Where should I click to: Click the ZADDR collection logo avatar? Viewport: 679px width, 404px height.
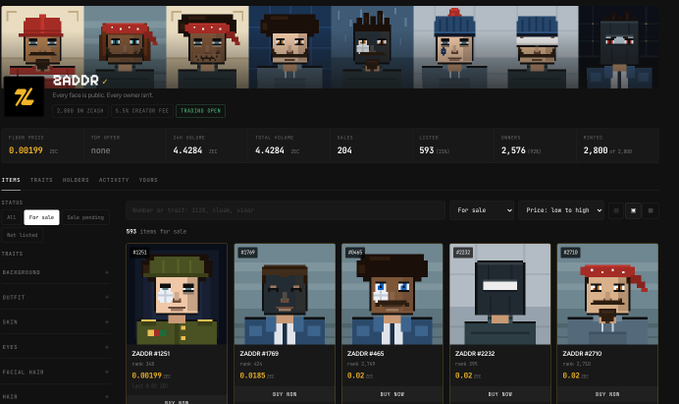tap(24, 97)
